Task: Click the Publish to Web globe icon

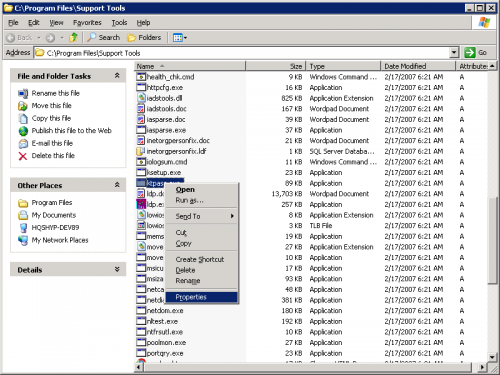Action: click(x=23, y=131)
